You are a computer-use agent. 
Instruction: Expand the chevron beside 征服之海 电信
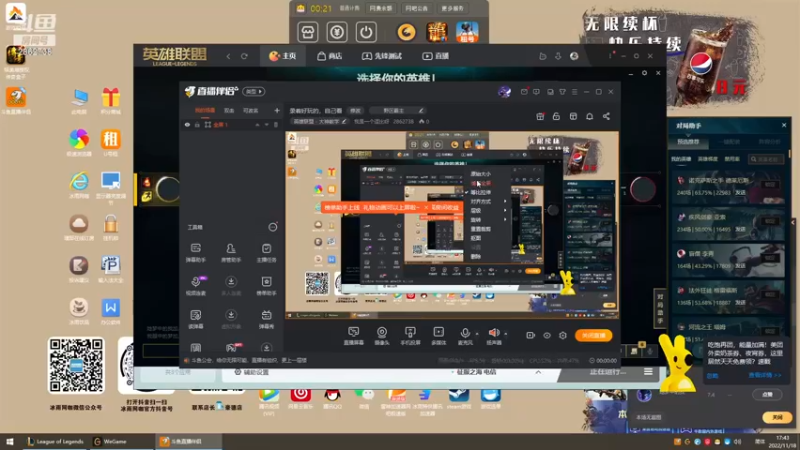[538, 372]
